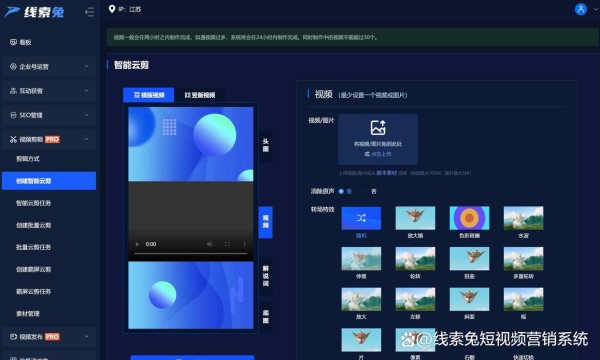Image resolution: width=600 pixels, height=360 pixels.
Task: Select 是 for remove original sound
Action: pyautogui.click(x=344, y=191)
